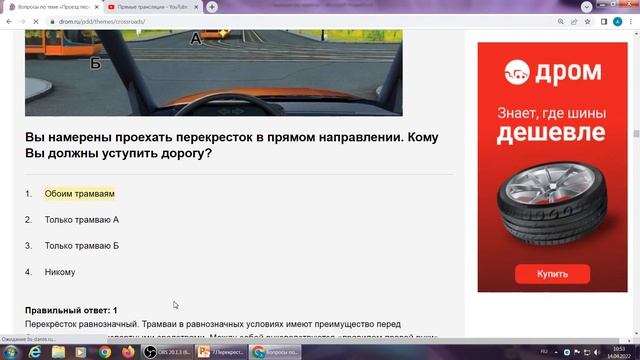Open Chrome three-dot menu
This screenshot has height=360, width=640.
click(631, 22)
